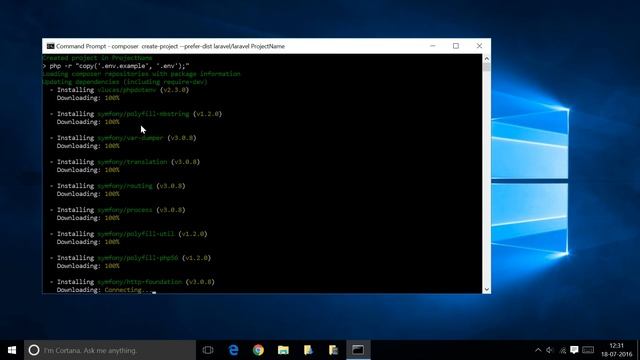This screenshot has width=640, height=360.
Task: Click the Command Prompt window icon
Action: tap(50, 46)
